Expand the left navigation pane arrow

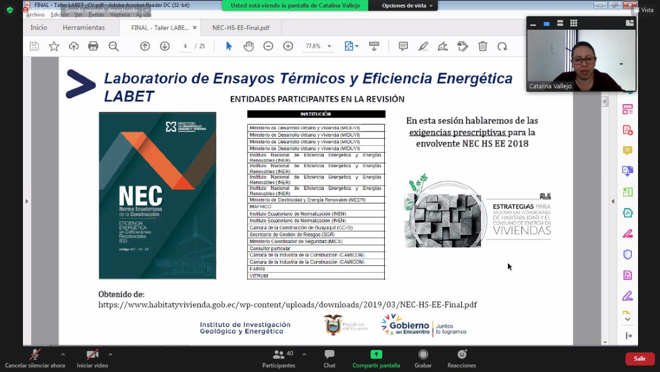[x=27, y=201]
